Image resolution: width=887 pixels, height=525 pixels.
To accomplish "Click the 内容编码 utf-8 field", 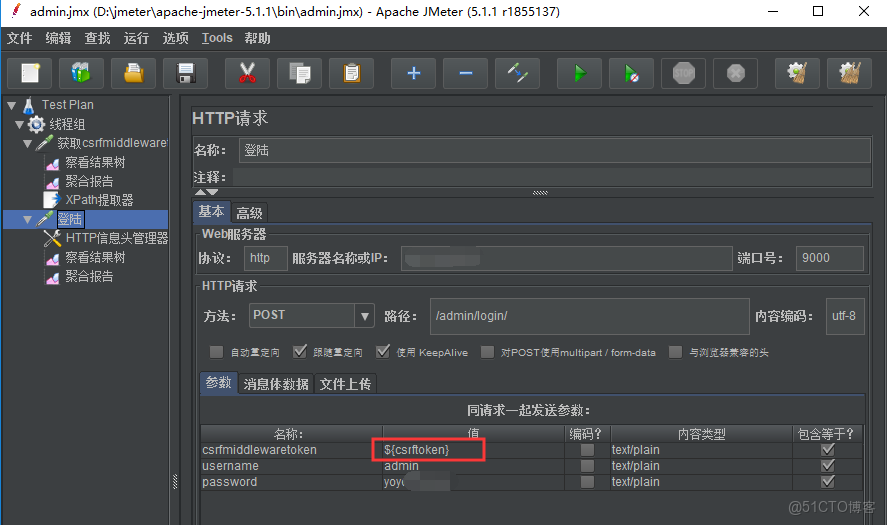I will (845, 316).
